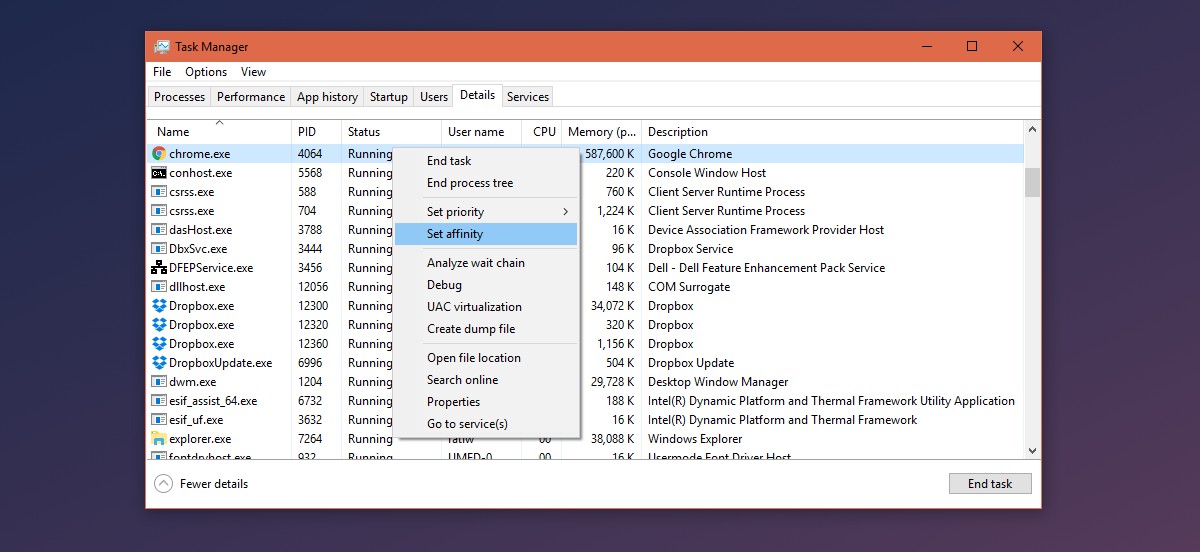Click the chrome.exe Chrome icon
The width and height of the screenshot is (1200, 552).
point(159,154)
